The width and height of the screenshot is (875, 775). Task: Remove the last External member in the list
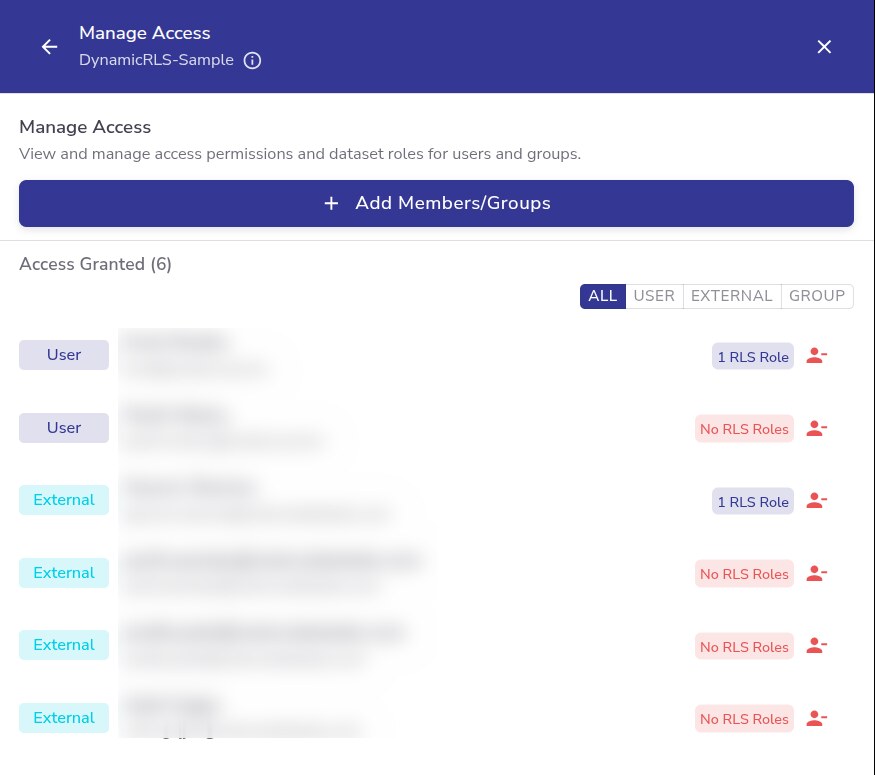(x=816, y=718)
